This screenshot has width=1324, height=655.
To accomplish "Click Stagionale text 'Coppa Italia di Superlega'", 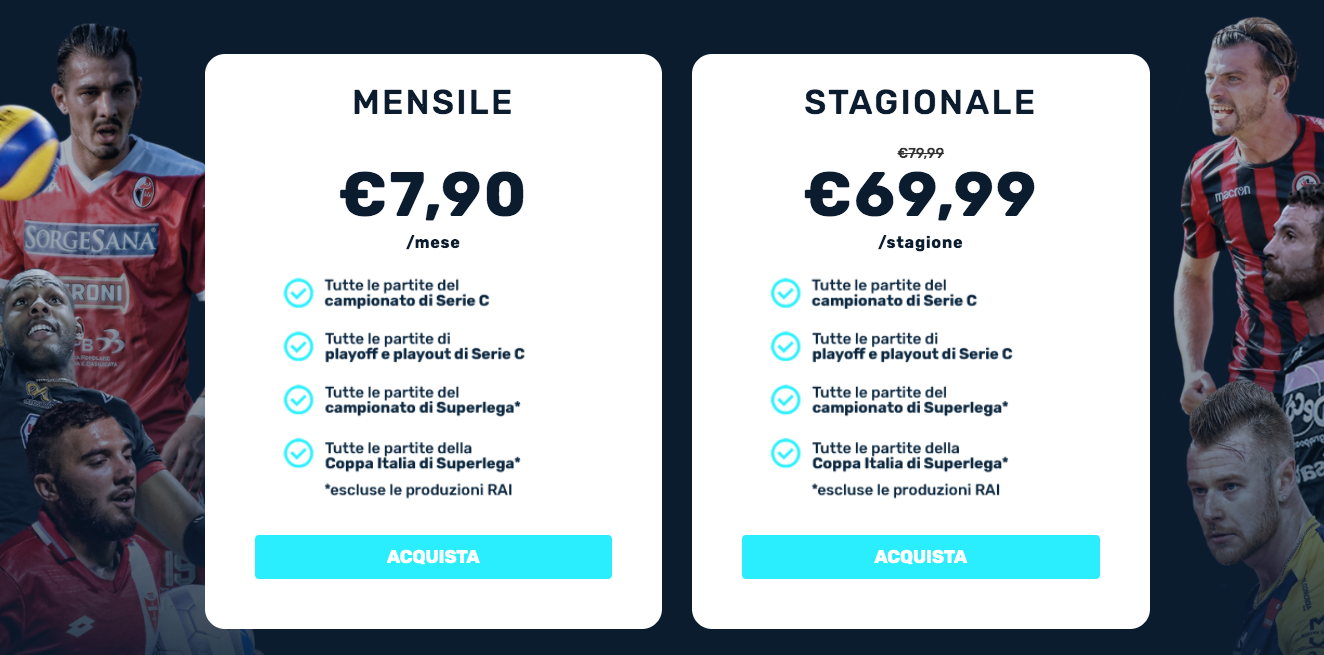I will (910, 463).
